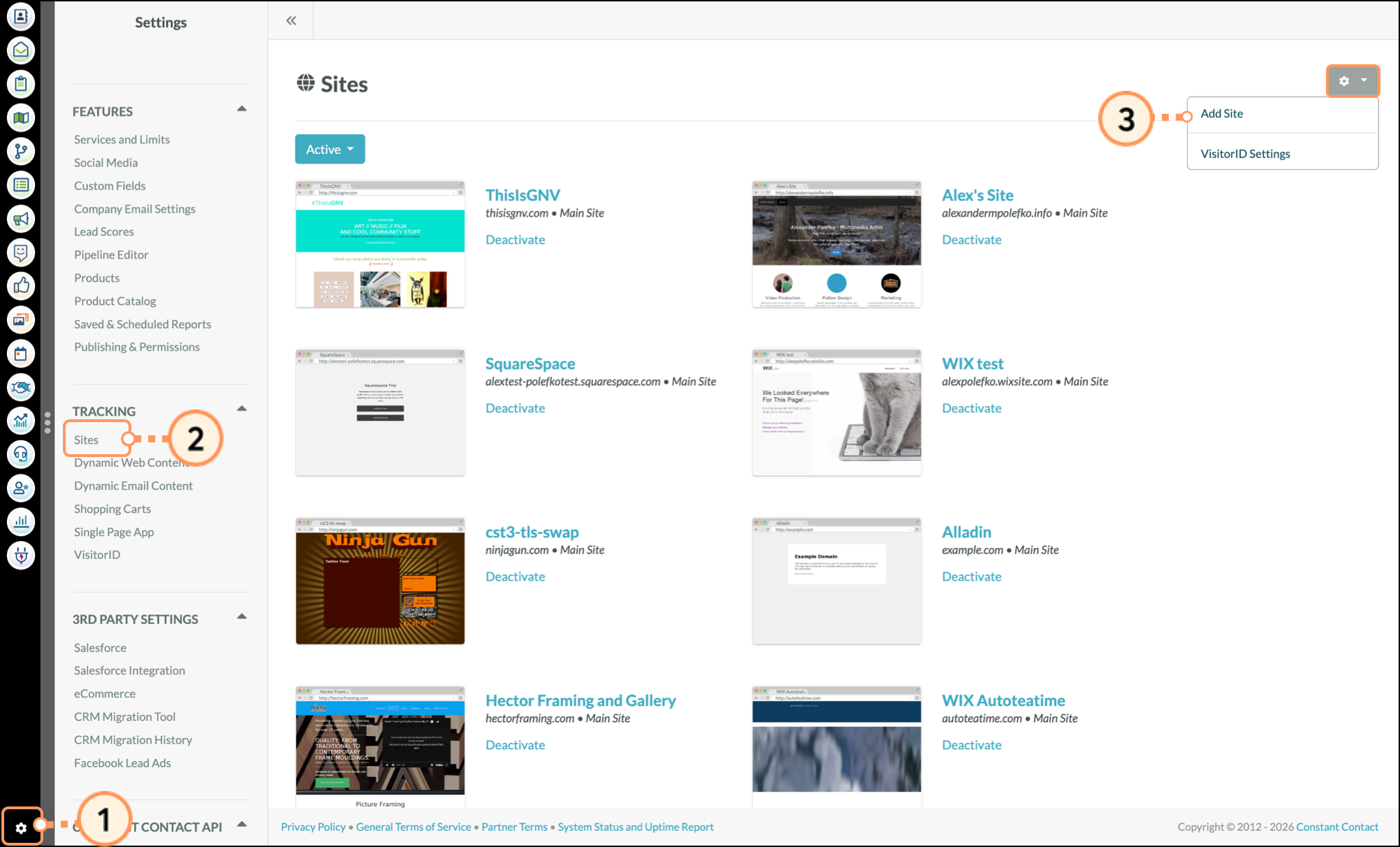Image resolution: width=1400 pixels, height=847 pixels.
Task: Open Salesforce Integration settings
Action: coord(129,670)
